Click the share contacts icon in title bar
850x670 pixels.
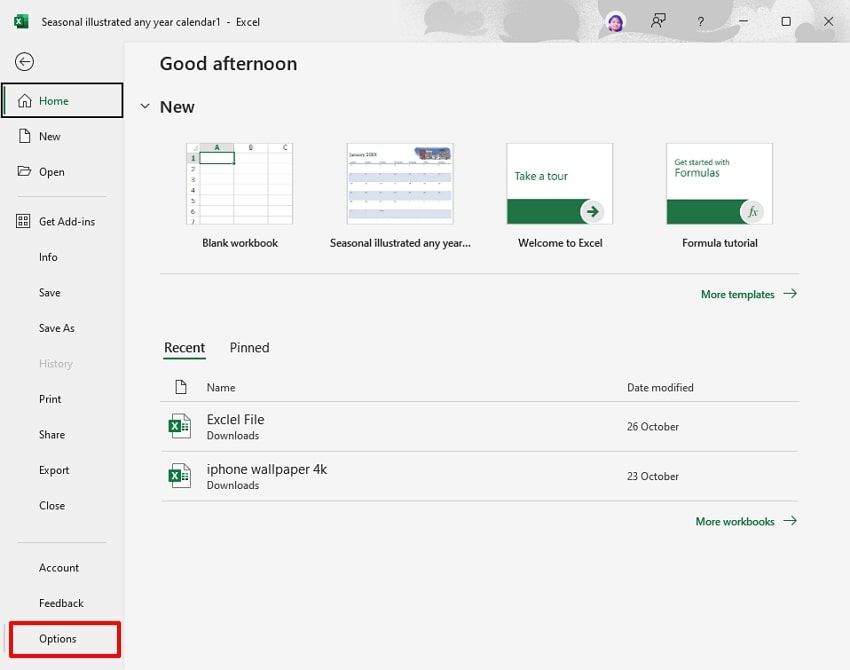[658, 21]
